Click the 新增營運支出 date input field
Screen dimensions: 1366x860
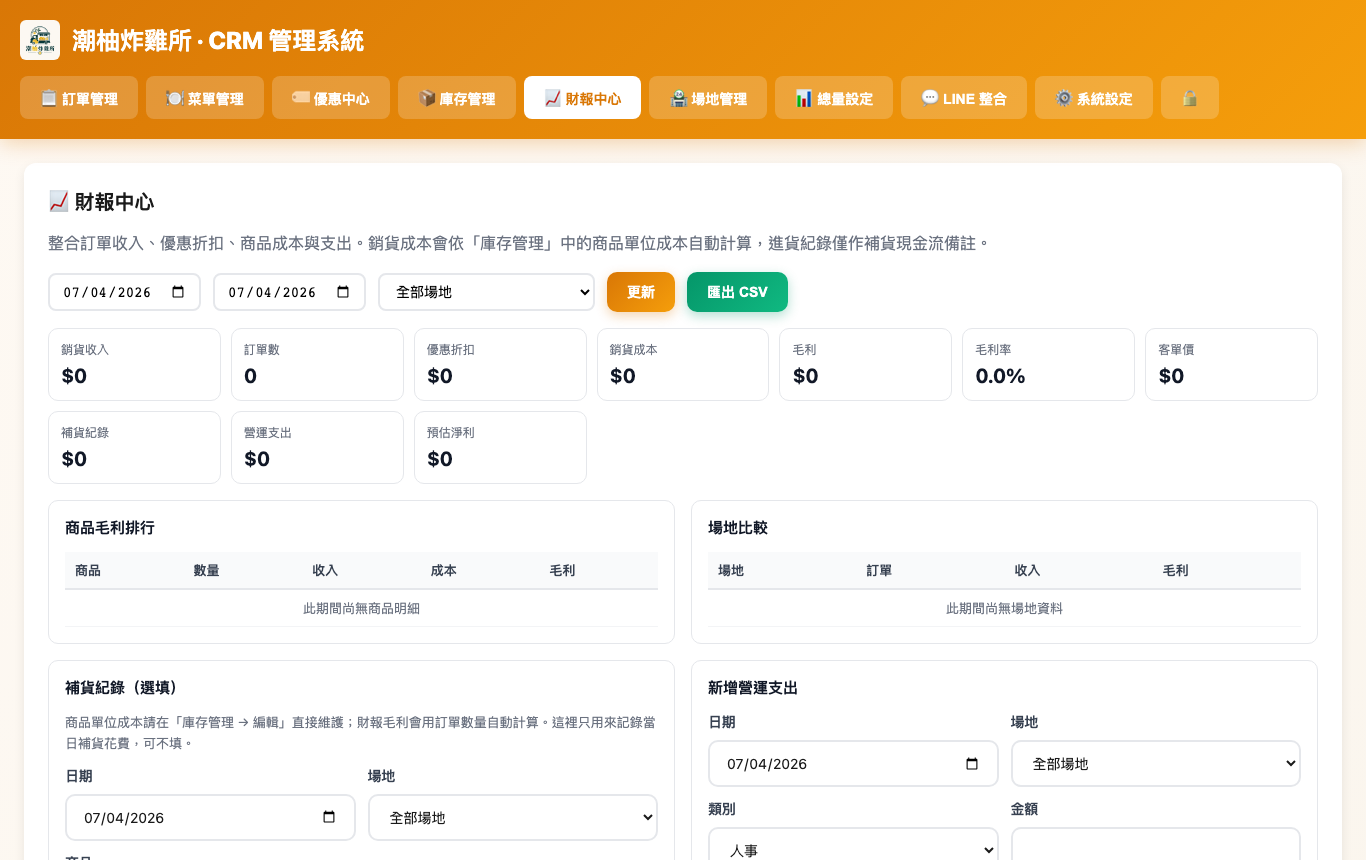pos(853,763)
